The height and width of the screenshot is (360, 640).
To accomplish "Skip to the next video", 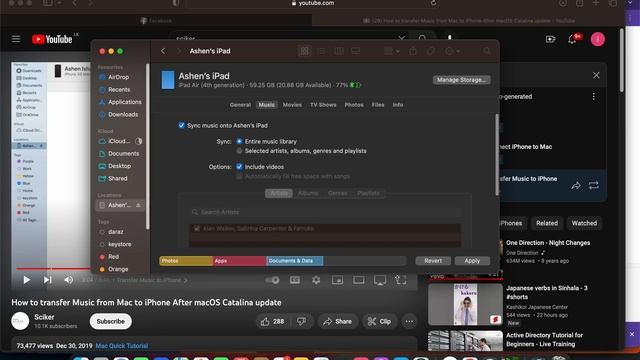I will point(47,280).
